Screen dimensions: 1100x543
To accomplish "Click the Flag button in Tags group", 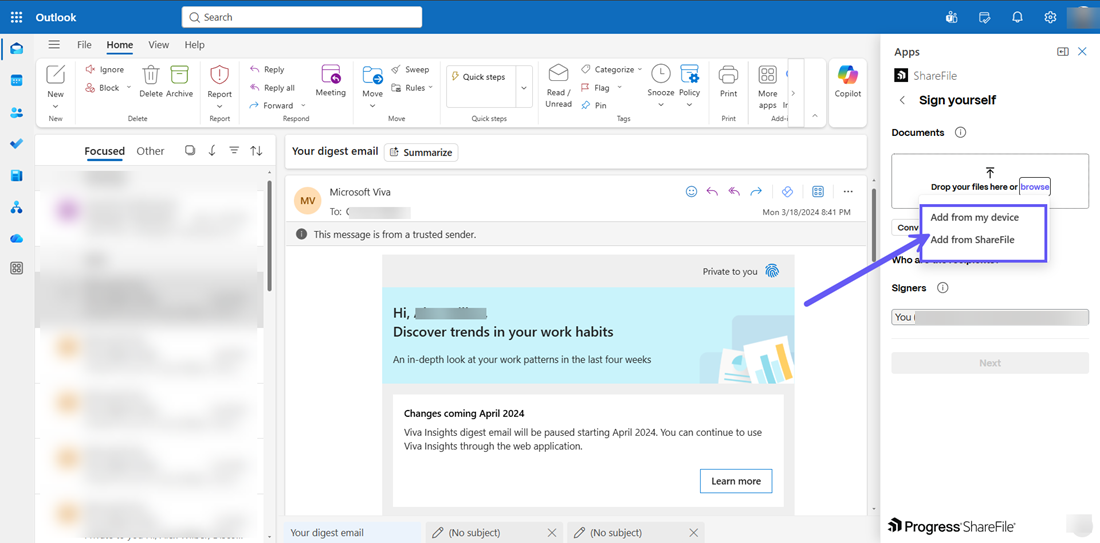I will pos(595,88).
